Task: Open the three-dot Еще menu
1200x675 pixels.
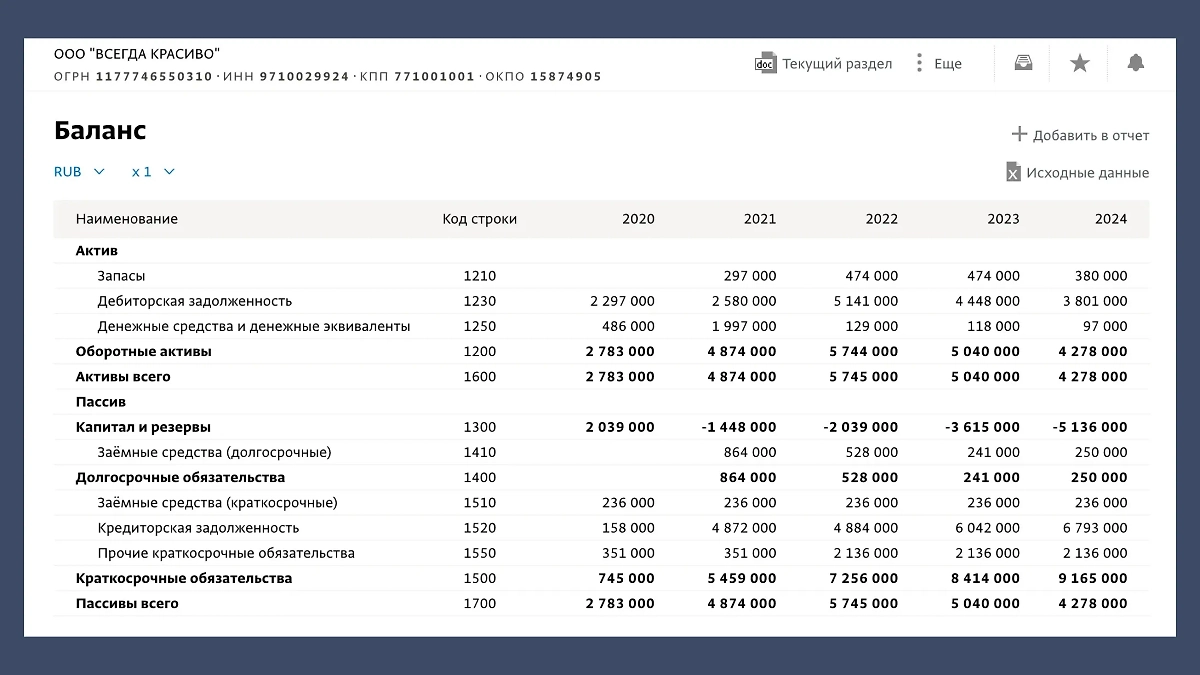Action: click(919, 63)
